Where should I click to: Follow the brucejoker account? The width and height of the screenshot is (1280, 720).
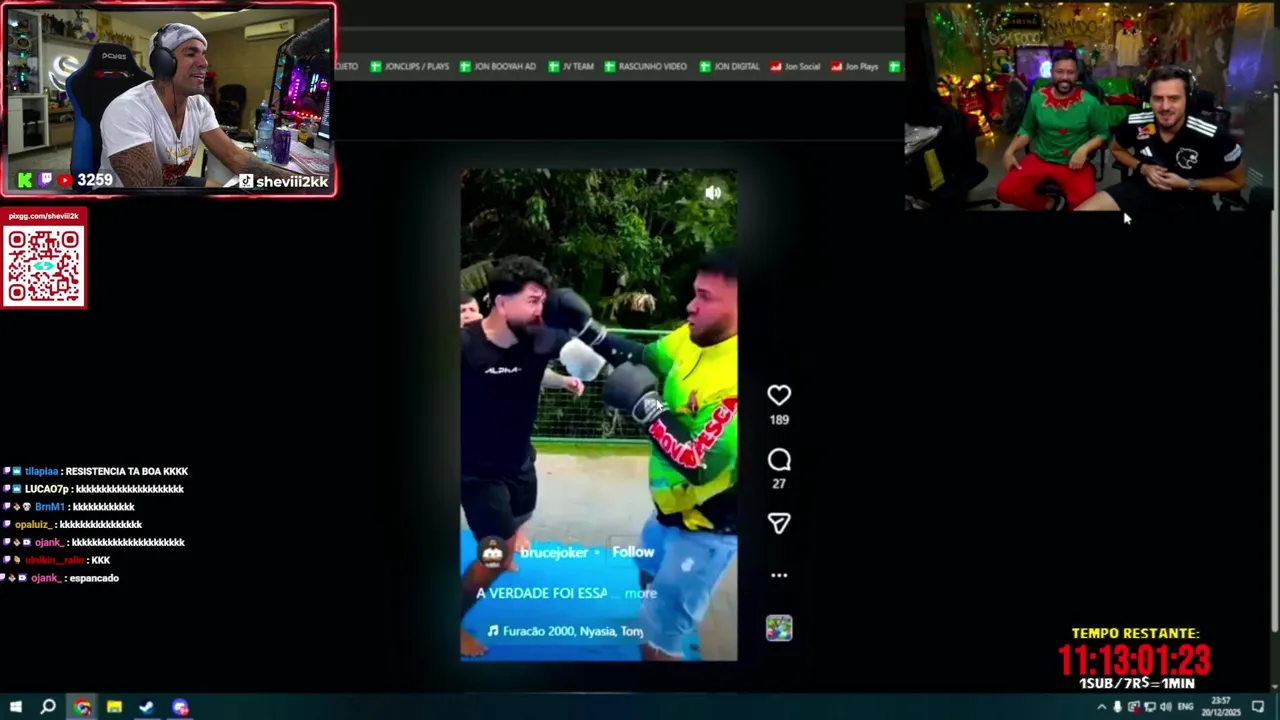(633, 552)
